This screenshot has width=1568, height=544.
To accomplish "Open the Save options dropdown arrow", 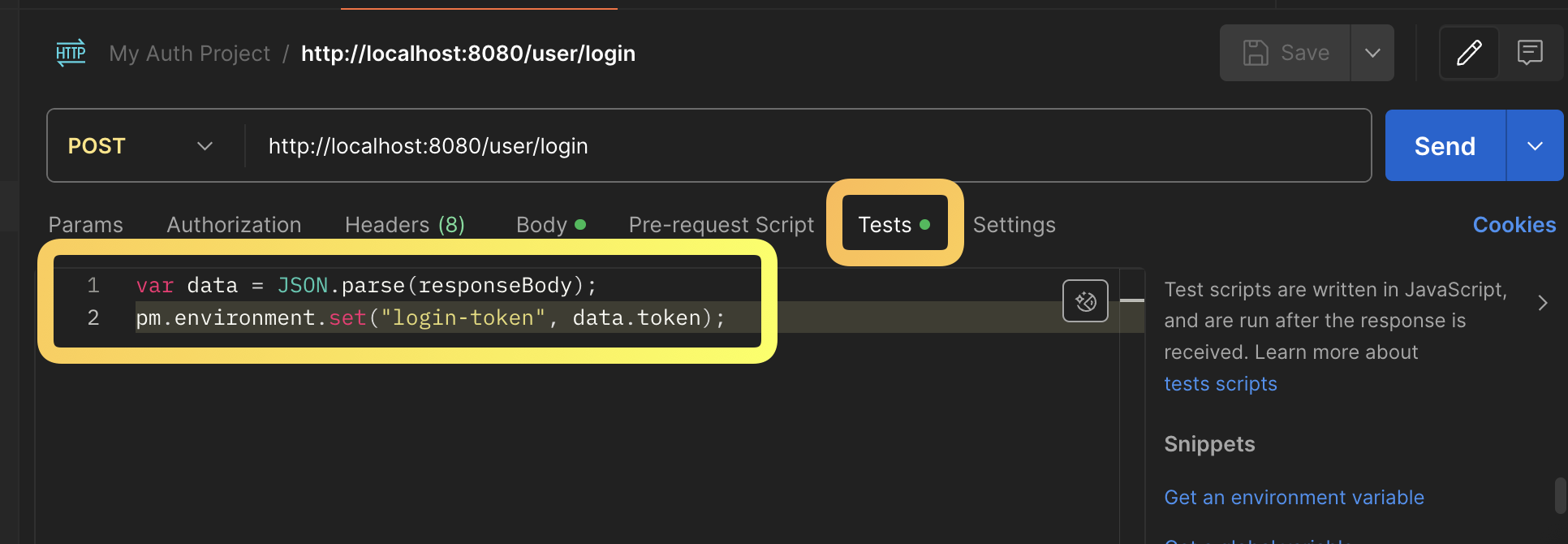I will click(1372, 53).
